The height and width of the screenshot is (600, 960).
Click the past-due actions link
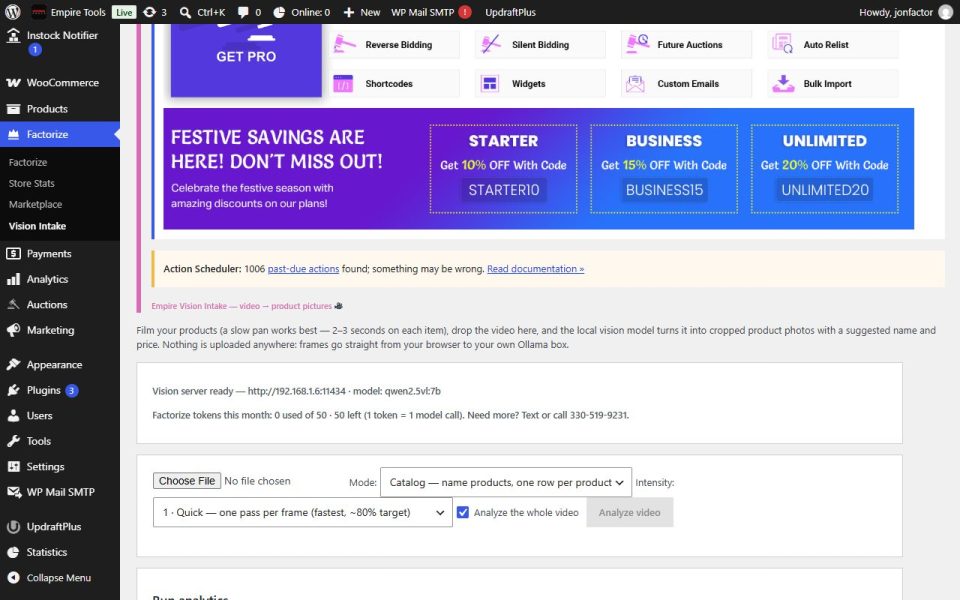pos(303,269)
